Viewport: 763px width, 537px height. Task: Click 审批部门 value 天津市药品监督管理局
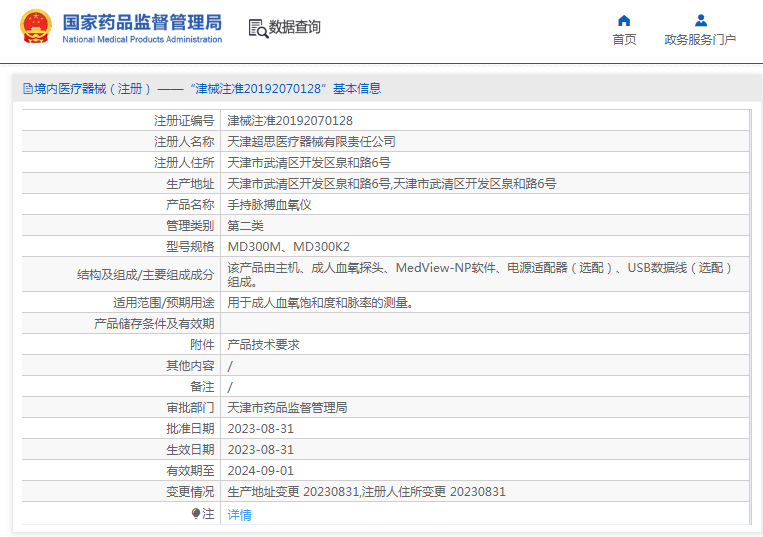pos(287,408)
